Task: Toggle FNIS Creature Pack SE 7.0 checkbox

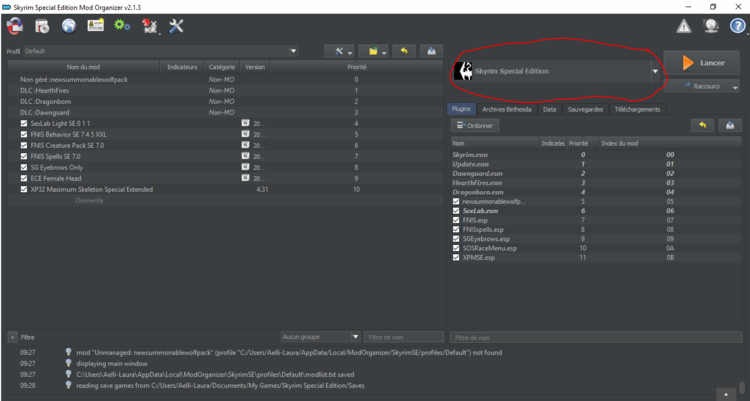Action: 24,145
